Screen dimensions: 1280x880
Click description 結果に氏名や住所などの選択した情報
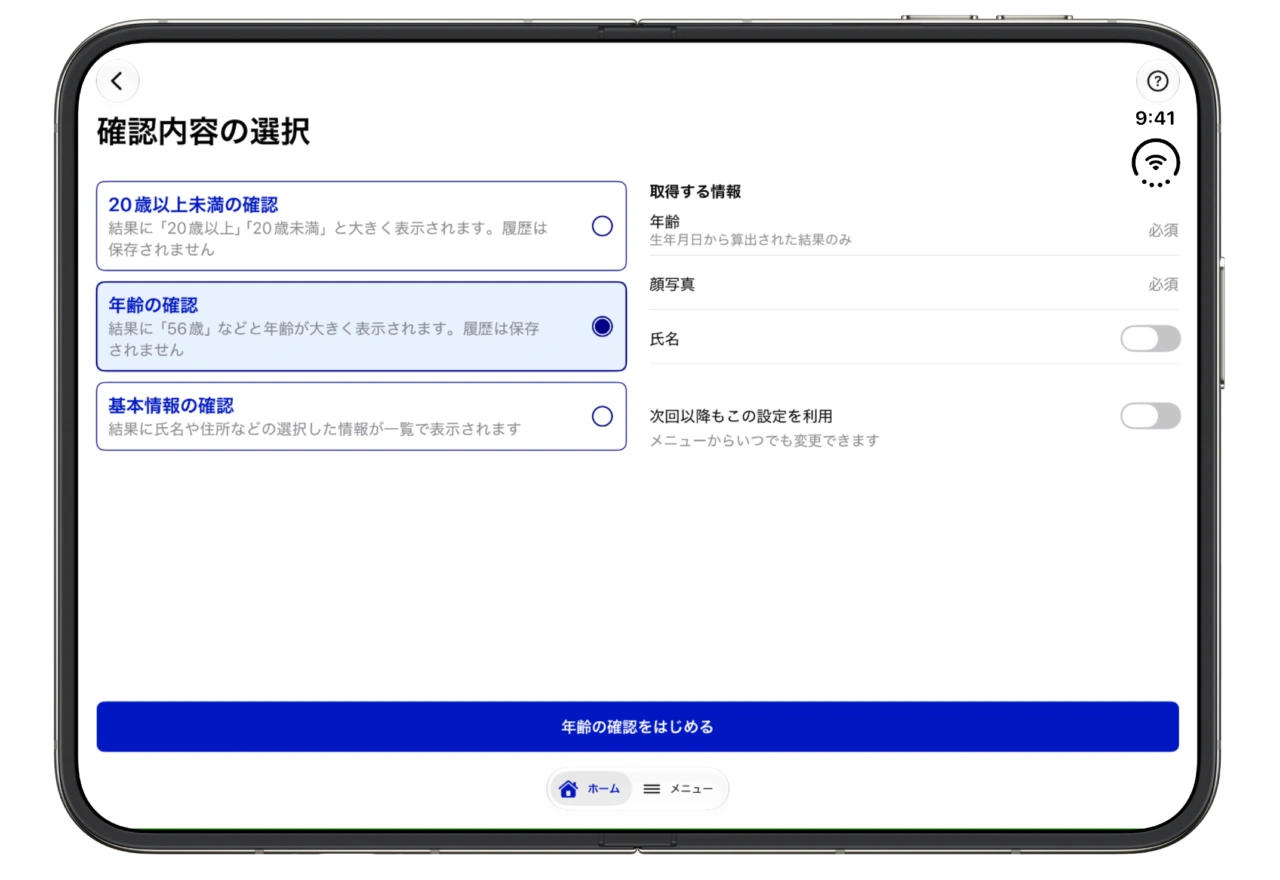click(x=315, y=429)
